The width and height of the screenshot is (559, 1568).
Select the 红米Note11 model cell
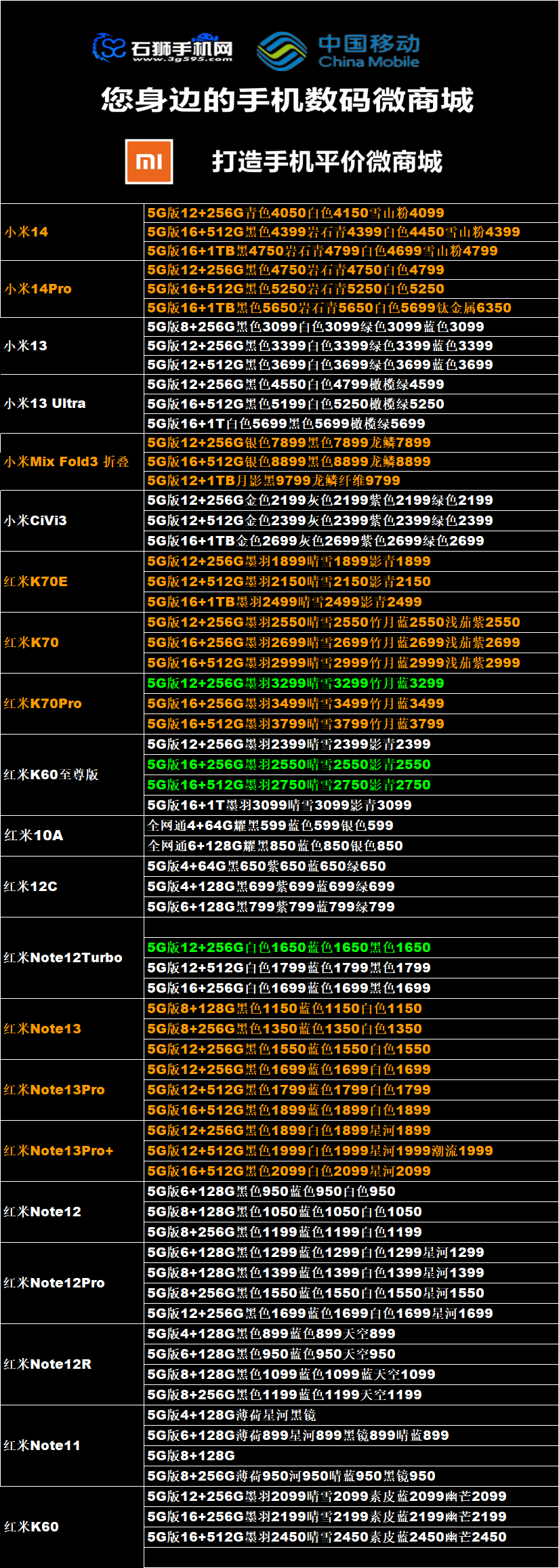pos(72,1445)
